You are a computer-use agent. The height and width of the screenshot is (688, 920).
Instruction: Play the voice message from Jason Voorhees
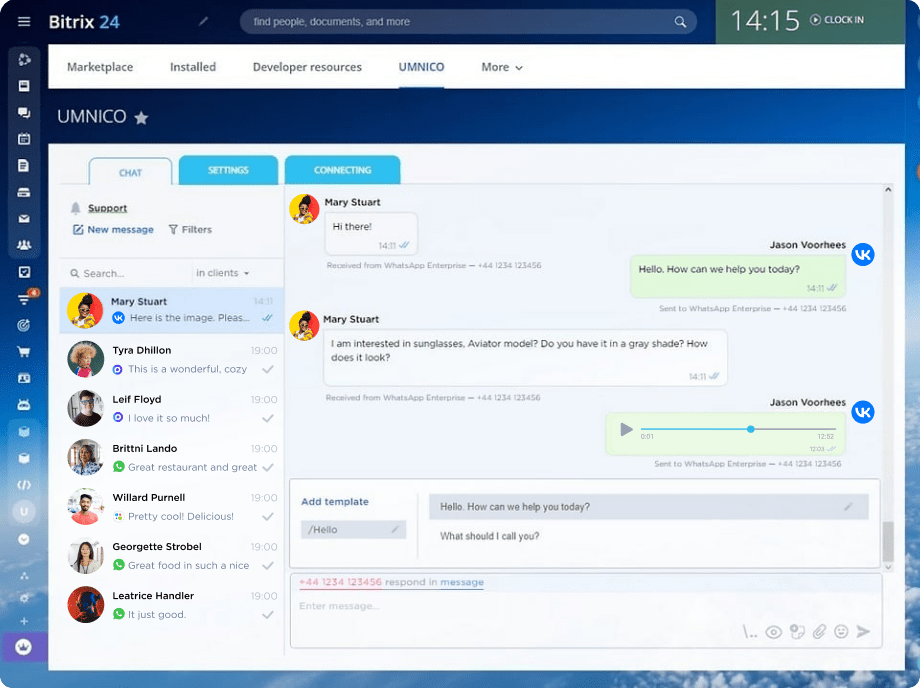pos(626,430)
